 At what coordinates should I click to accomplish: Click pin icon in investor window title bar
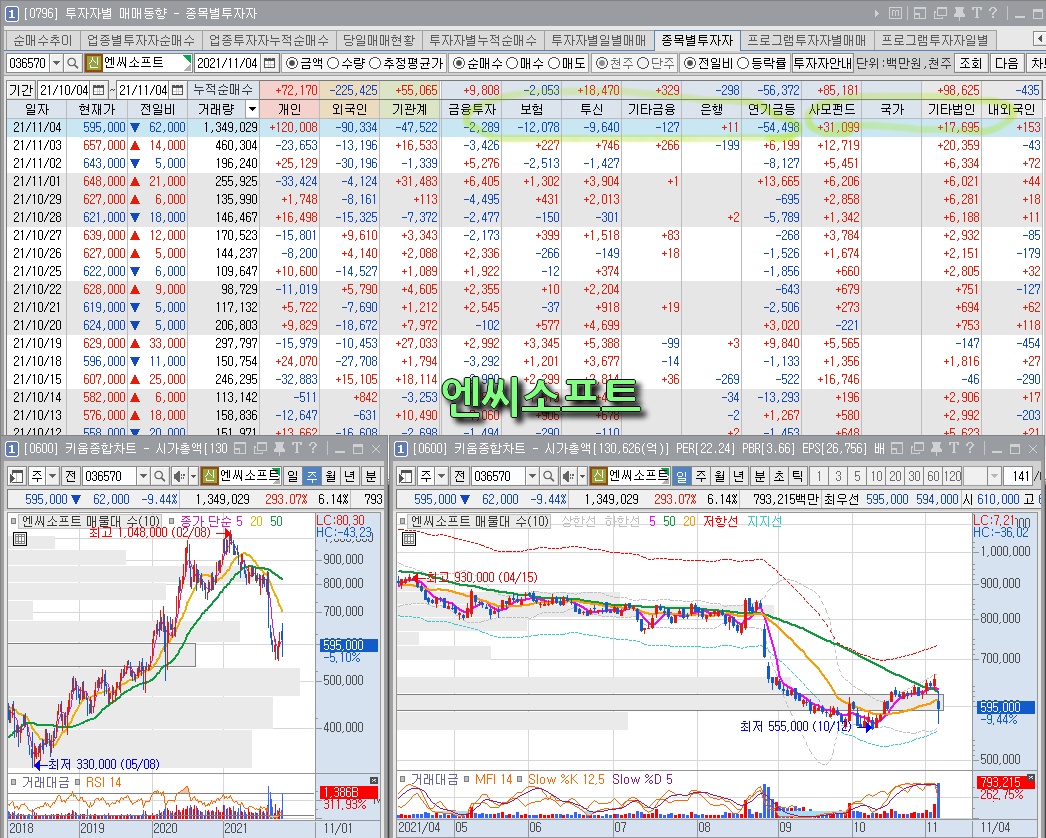pyautogui.click(x=959, y=13)
